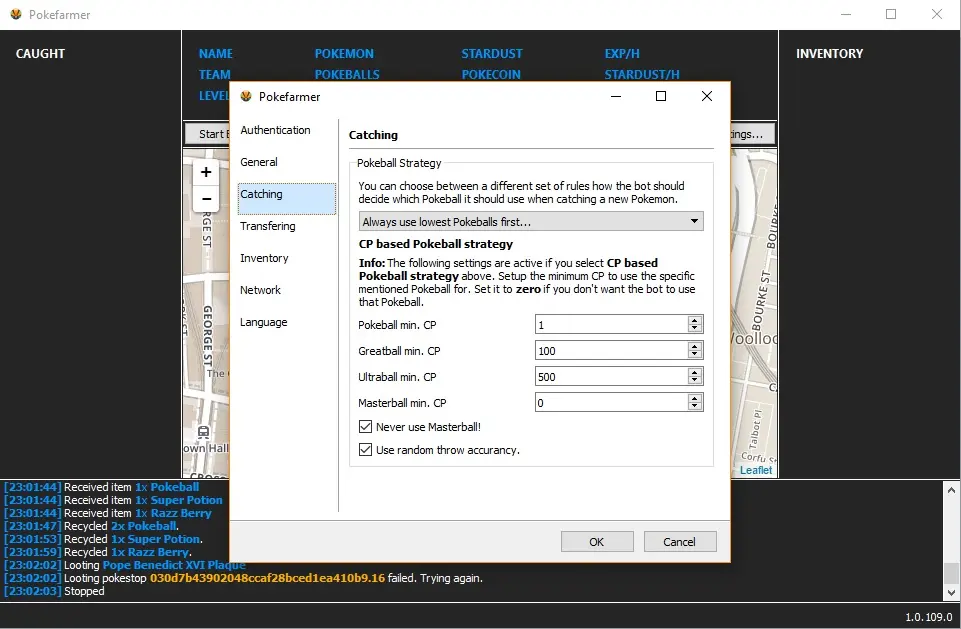Disable Use random throw accurancy checkbox
Viewport: 961px width, 629px height.
(365, 450)
